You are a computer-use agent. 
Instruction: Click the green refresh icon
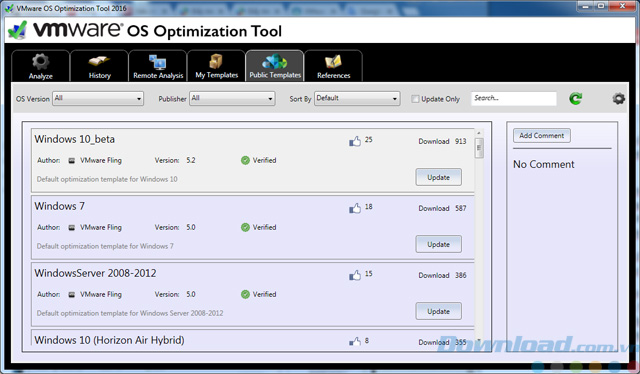(x=576, y=98)
